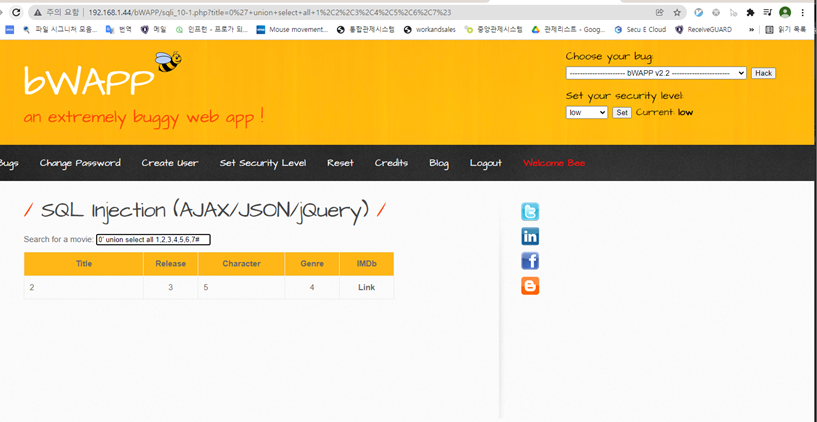The height and width of the screenshot is (422, 817).
Task: Open the 메일 bookmark
Action: point(154,30)
